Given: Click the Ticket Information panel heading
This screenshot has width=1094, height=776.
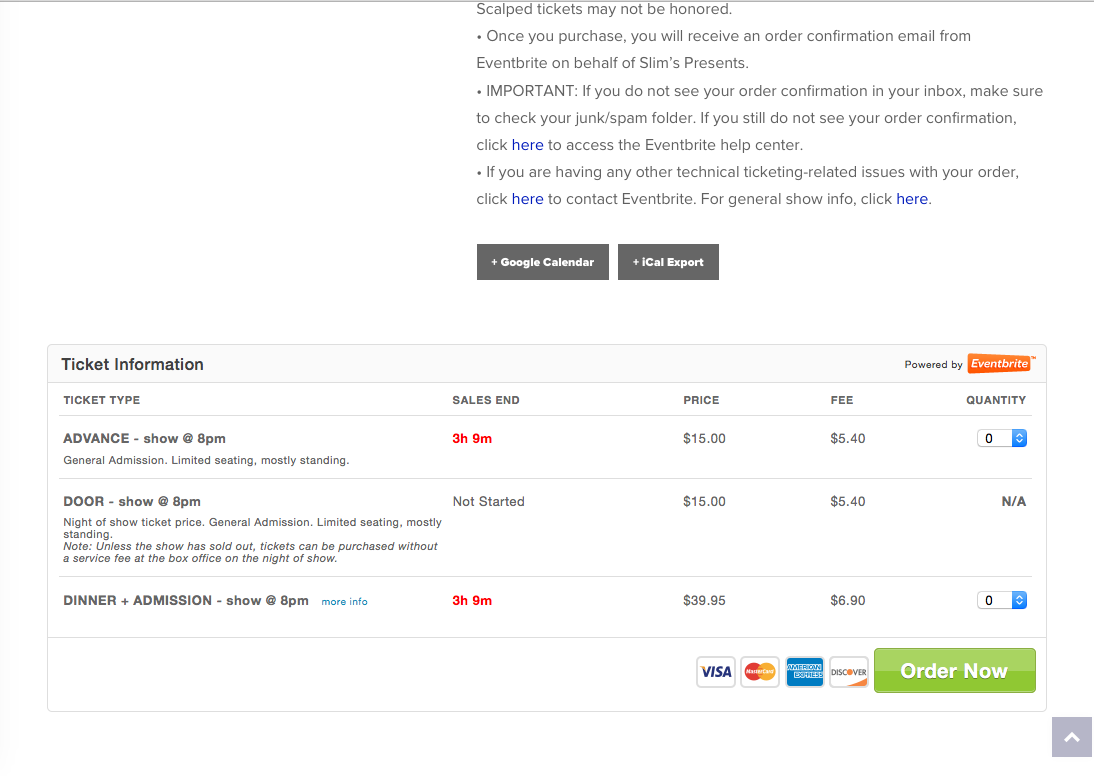Looking at the screenshot, I should click(132, 364).
